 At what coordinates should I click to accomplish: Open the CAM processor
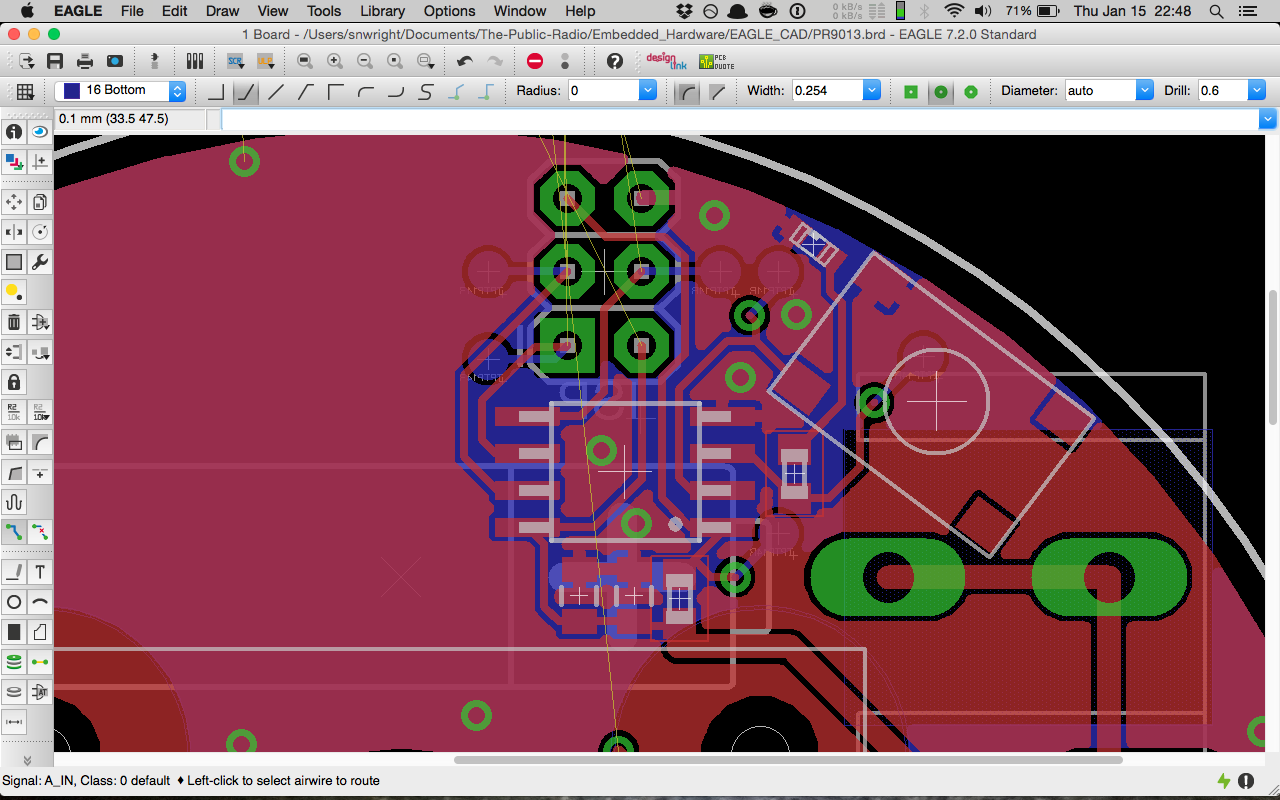[x=115, y=61]
